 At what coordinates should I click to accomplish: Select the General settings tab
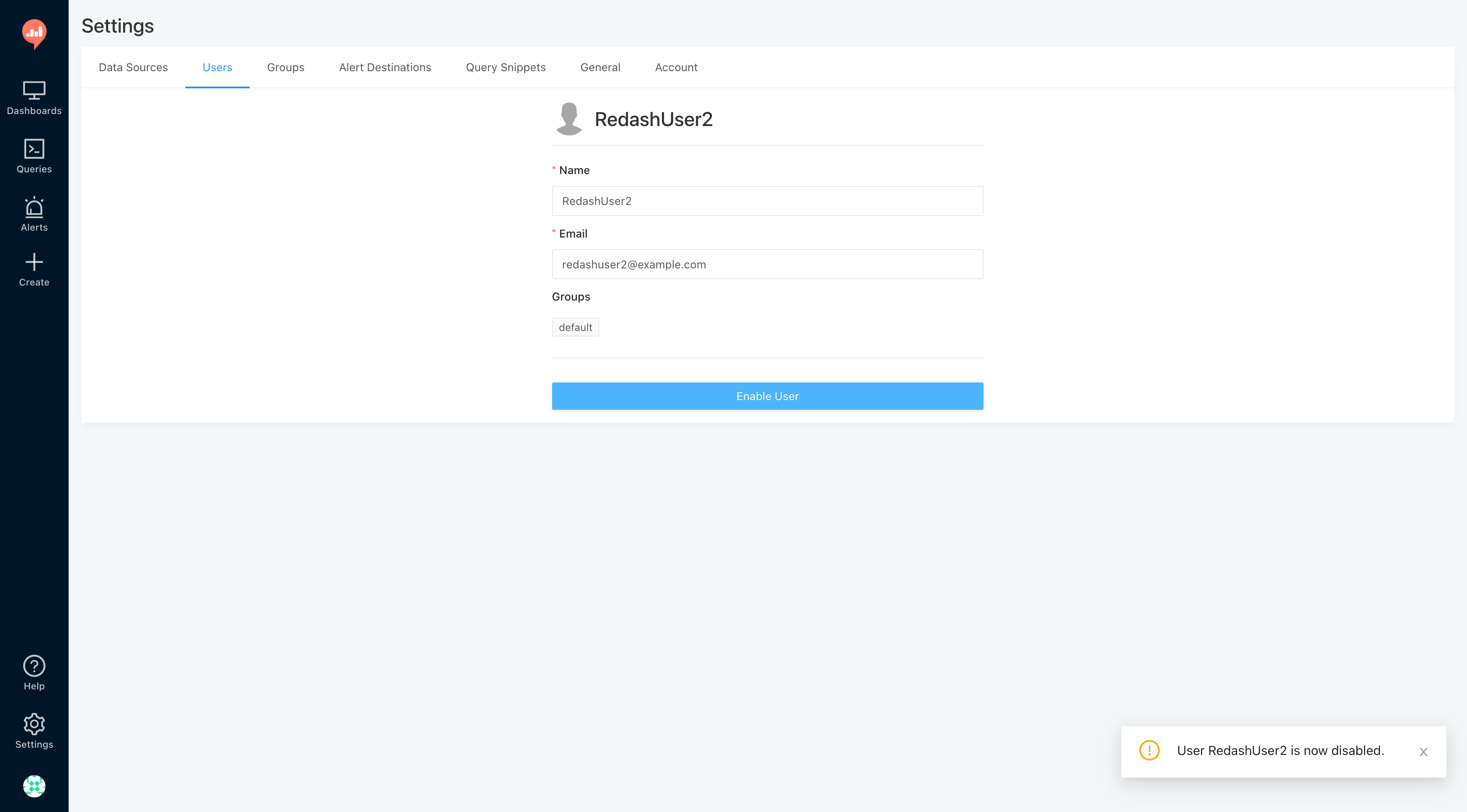600,67
